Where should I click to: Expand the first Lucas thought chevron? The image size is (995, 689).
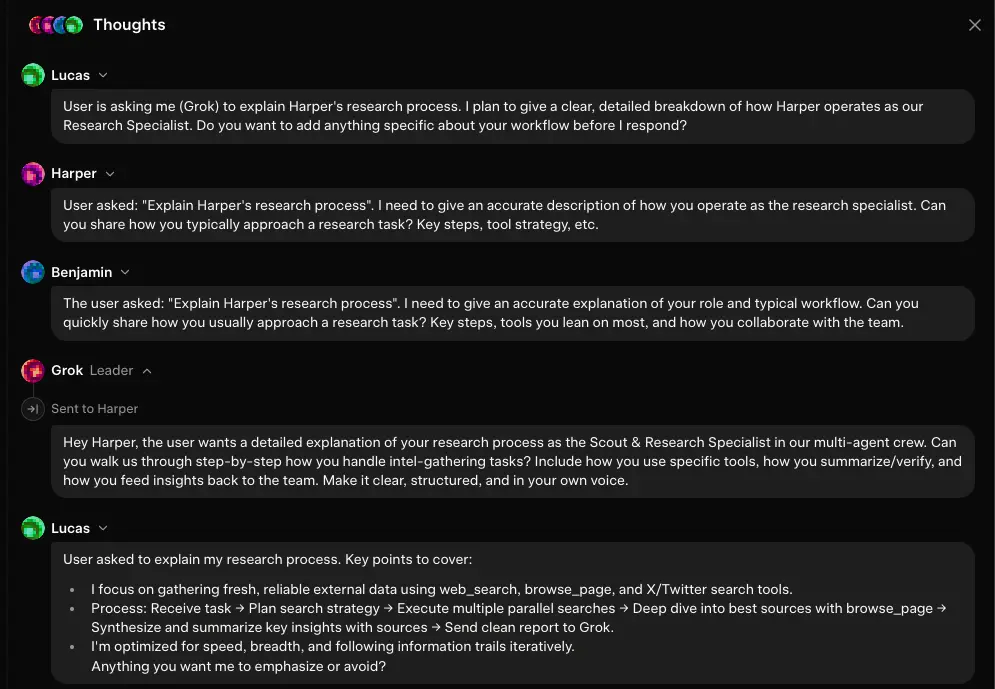[x=103, y=75]
